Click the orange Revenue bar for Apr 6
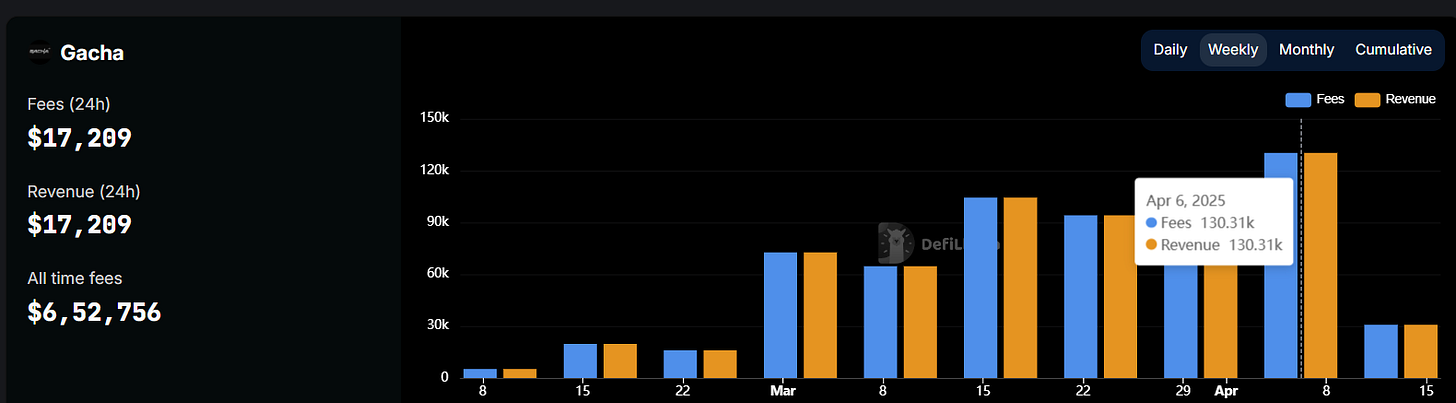This screenshot has height=403, width=1456. [1320, 265]
